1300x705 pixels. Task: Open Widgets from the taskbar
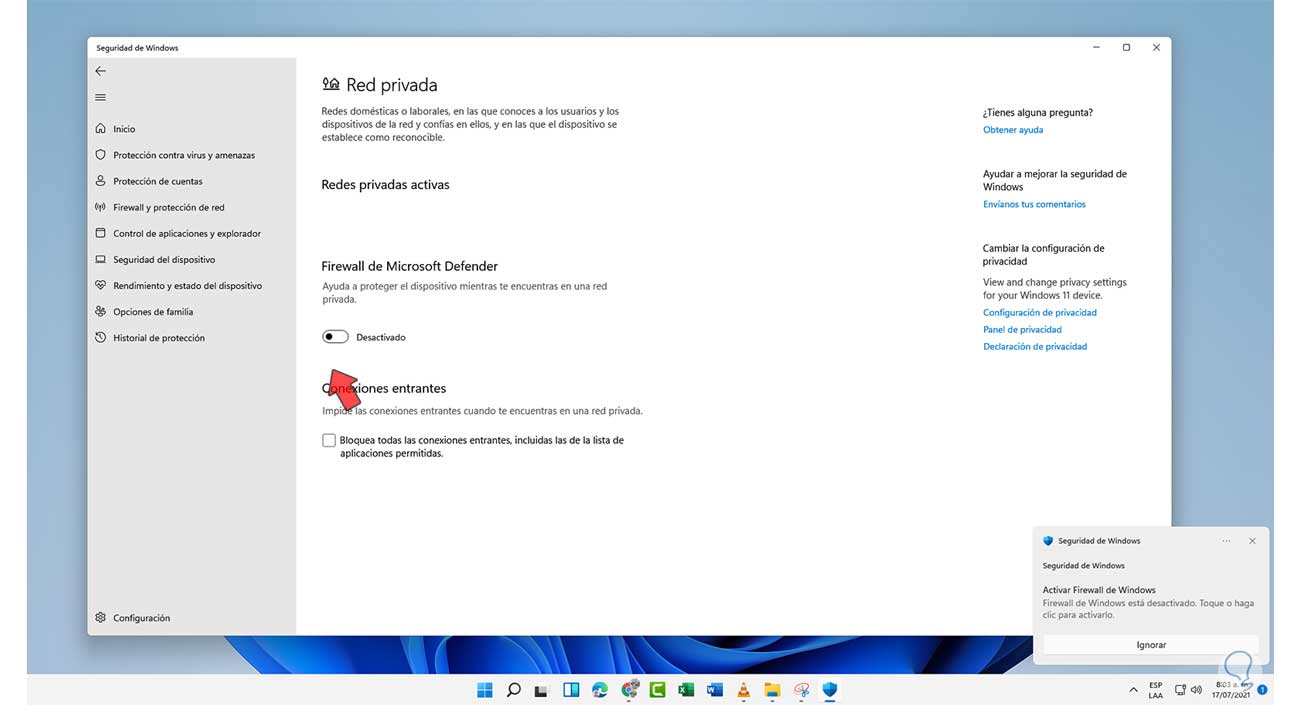click(x=571, y=690)
